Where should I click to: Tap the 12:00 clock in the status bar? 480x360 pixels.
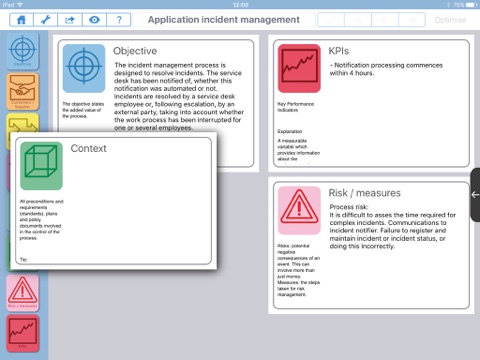pos(241,5)
